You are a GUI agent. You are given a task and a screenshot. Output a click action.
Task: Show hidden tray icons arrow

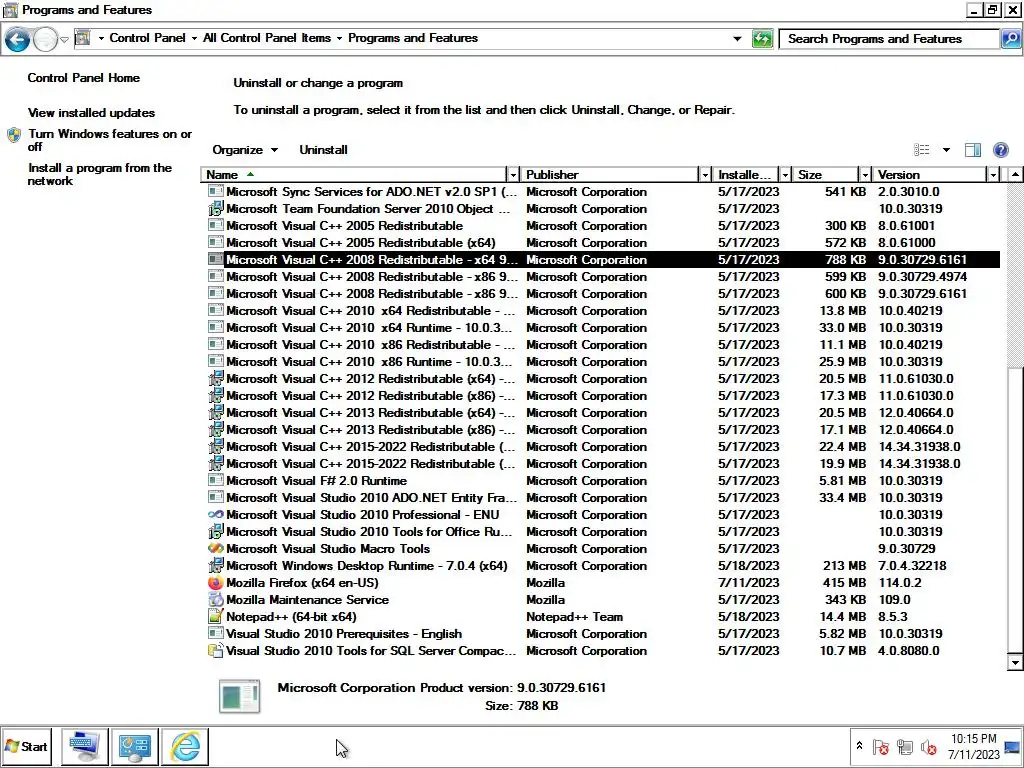tap(859, 746)
